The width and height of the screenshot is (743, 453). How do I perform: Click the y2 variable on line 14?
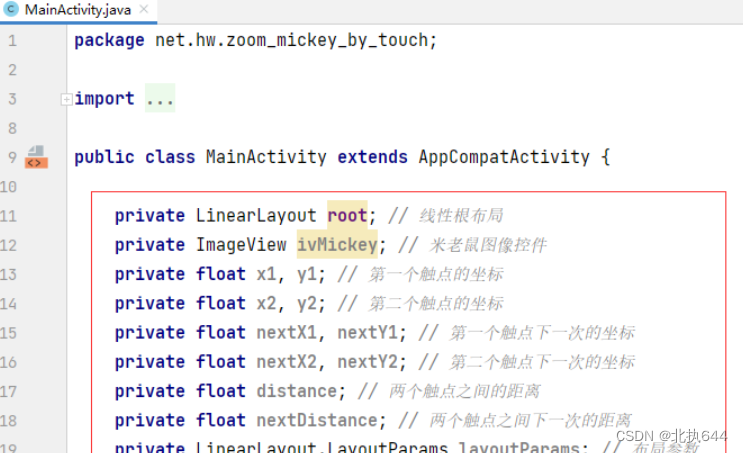tap(307, 303)
